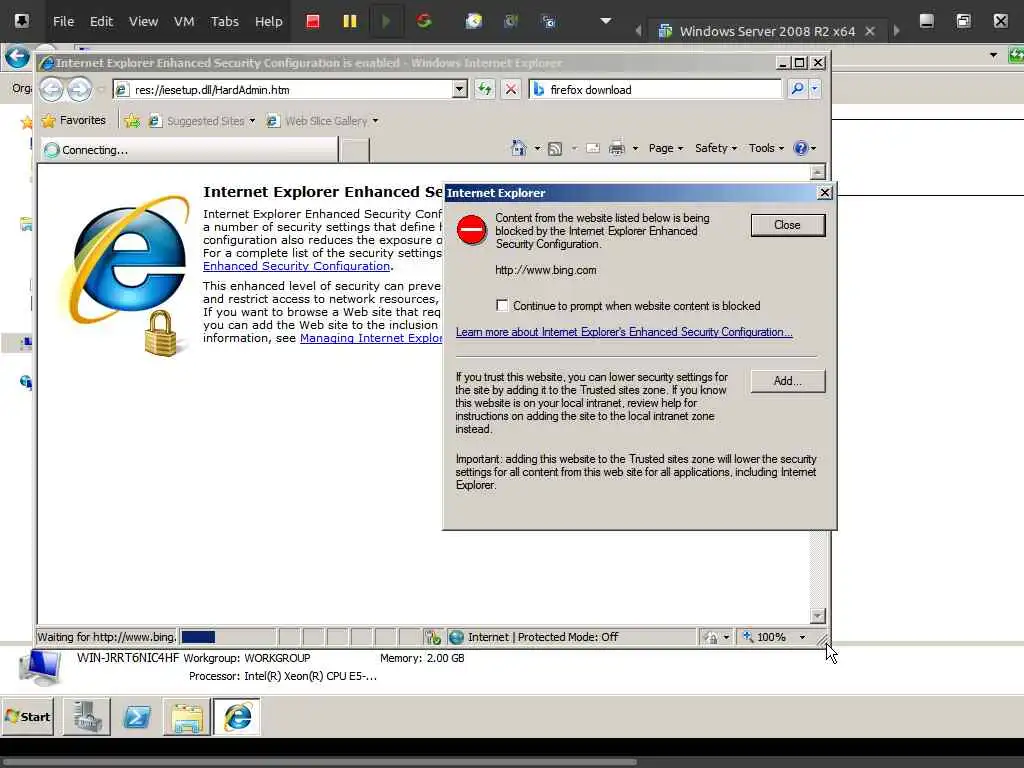
Task: Toggle Continue to prompt when content blocked
Action: [x=502, y=306]
